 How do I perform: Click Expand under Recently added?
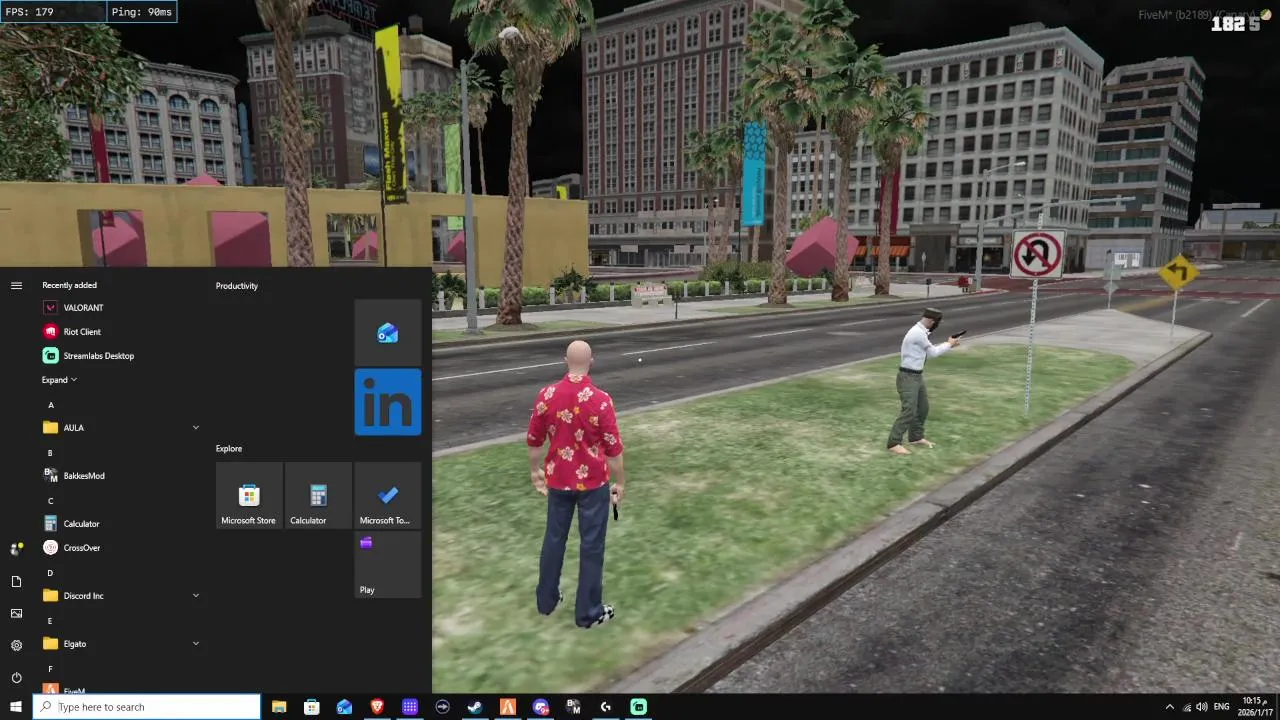[x=59, y=380]
